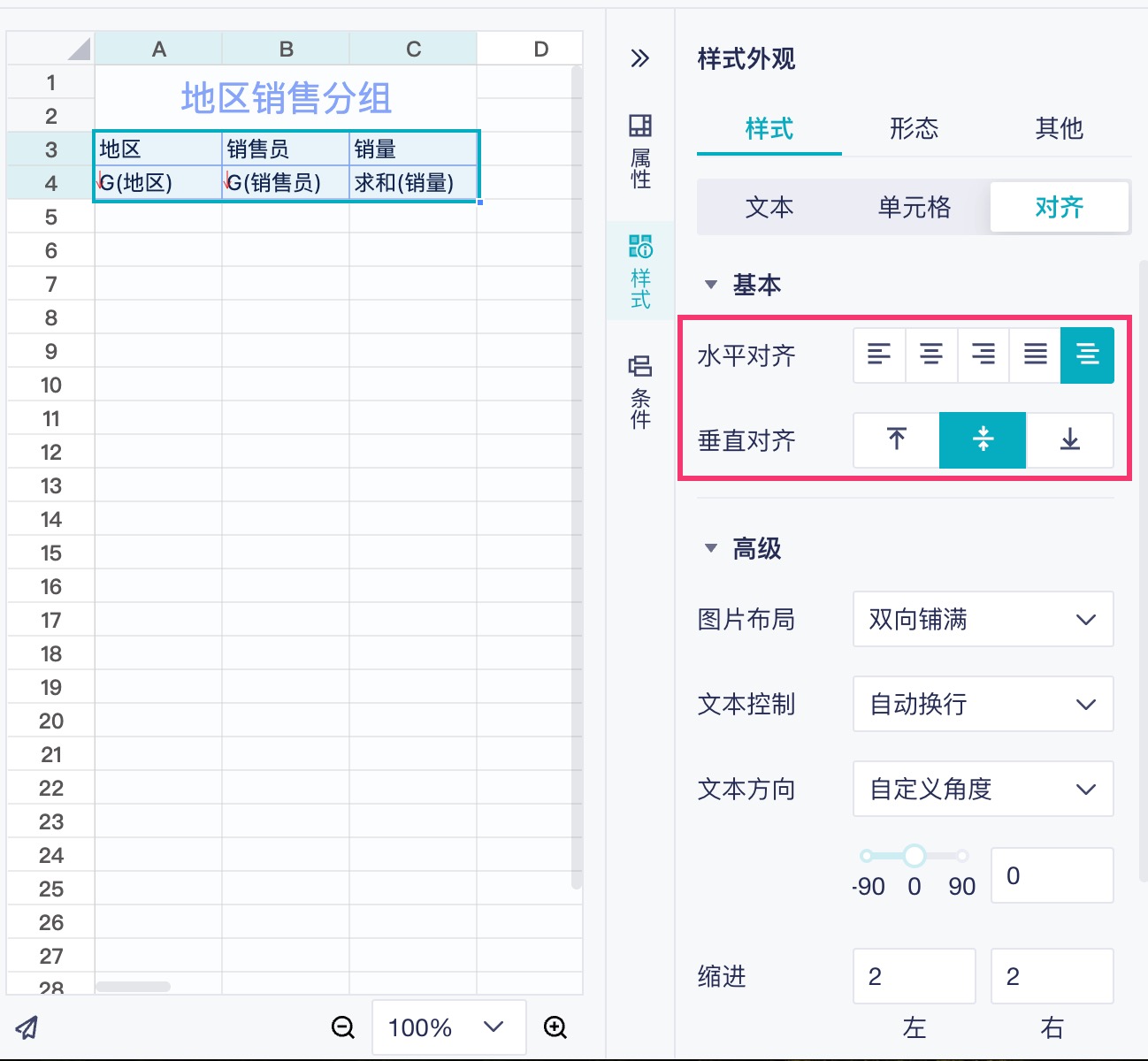This screenshot has height=1061, width=1148.
Task: Open the 文本方向 dropdown showing 自定义角度
Action: (x=983, y=789)
